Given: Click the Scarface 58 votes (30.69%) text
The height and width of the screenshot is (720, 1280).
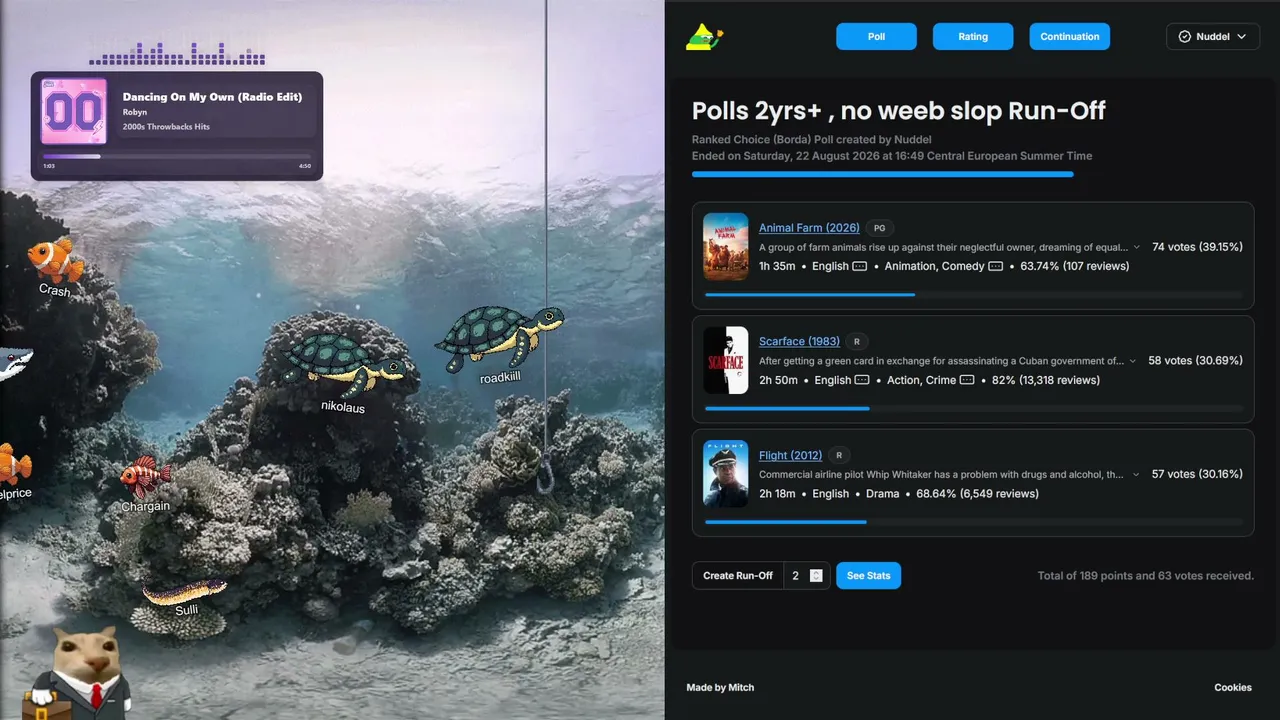Looking at the screenshot, I should coord(1195,361).
